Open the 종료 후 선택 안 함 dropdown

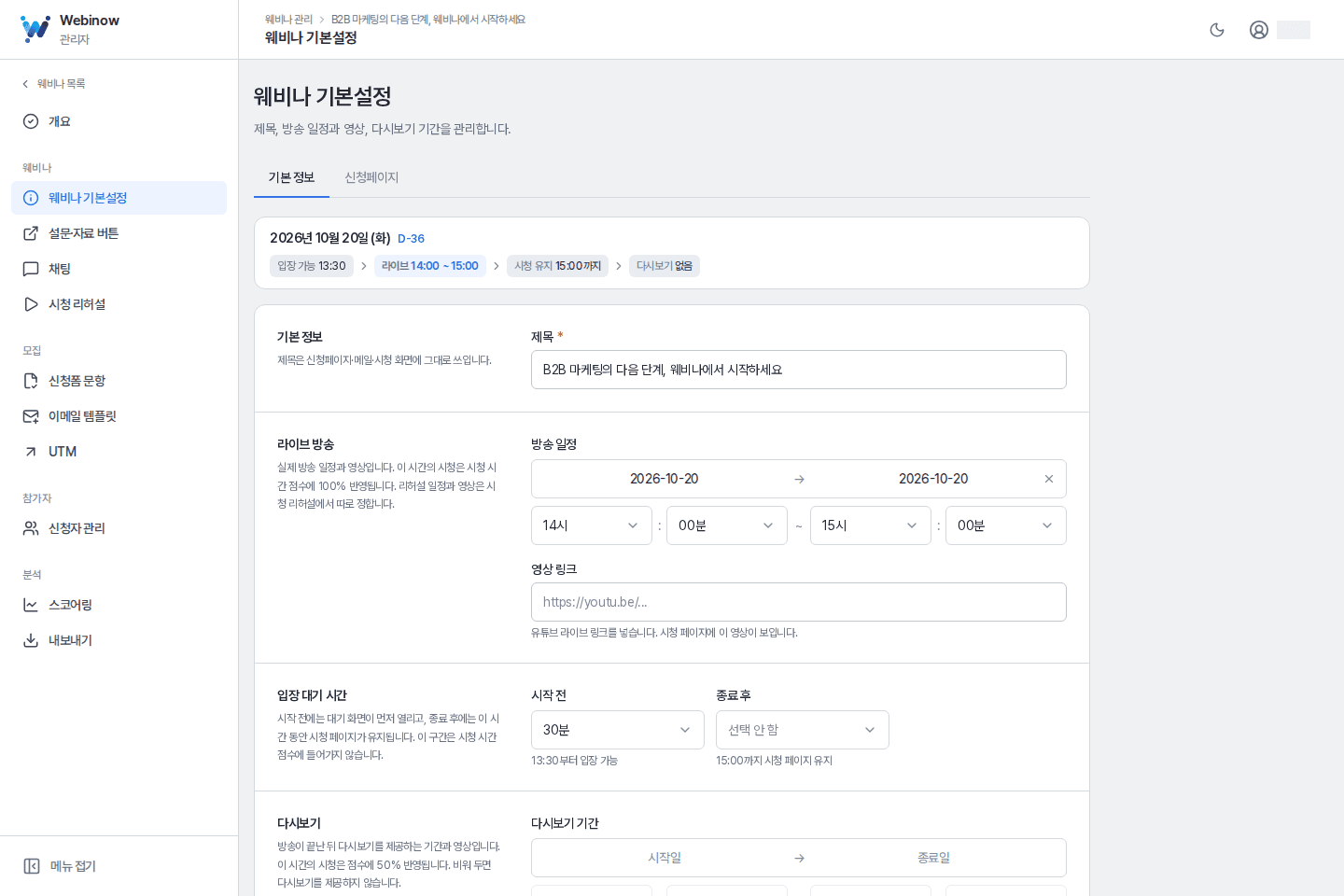pyautogui.click(x=803, y=730)
